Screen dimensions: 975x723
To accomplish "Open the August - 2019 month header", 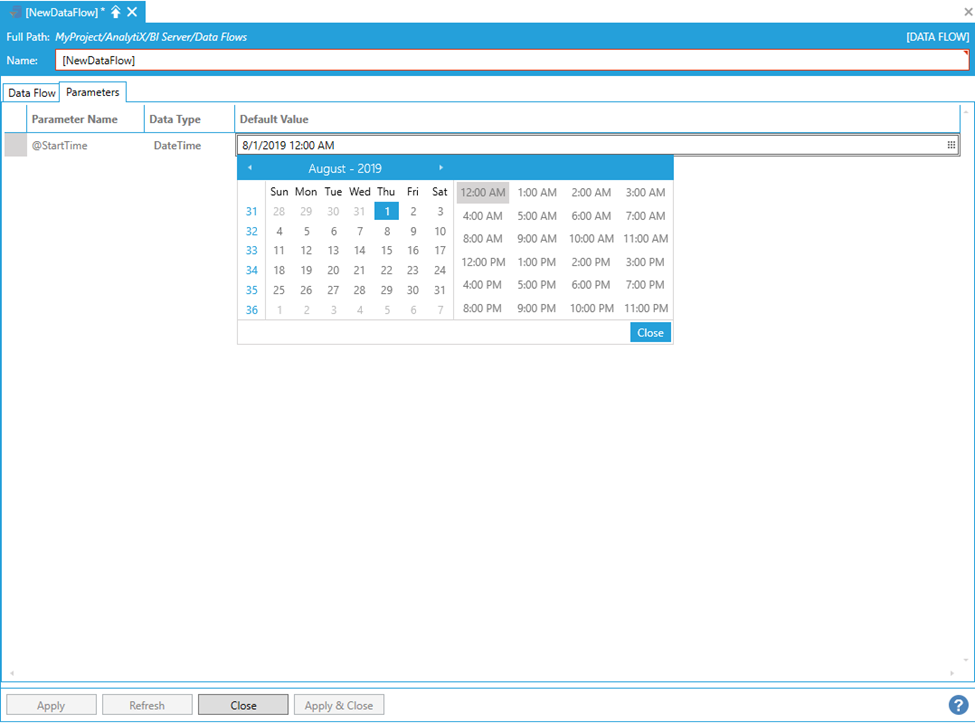I will pos(345,168).
